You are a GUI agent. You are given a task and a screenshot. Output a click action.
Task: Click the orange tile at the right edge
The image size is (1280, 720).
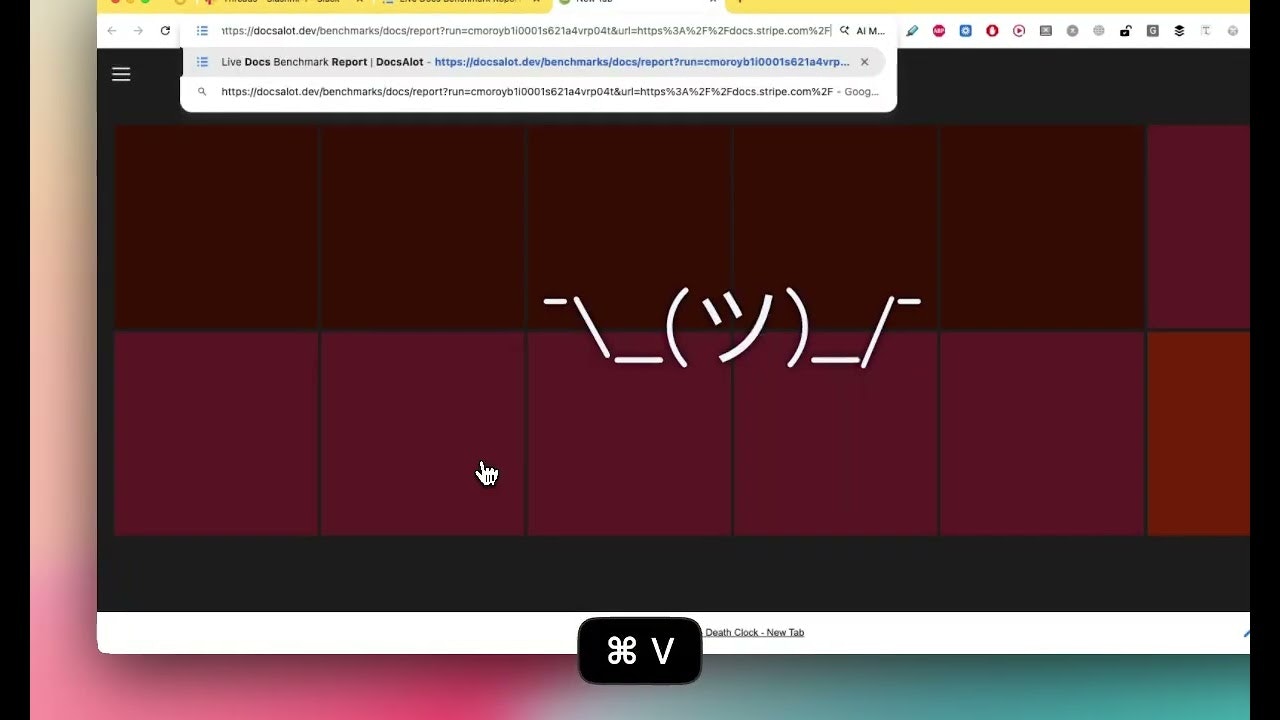click(1198, 434)
